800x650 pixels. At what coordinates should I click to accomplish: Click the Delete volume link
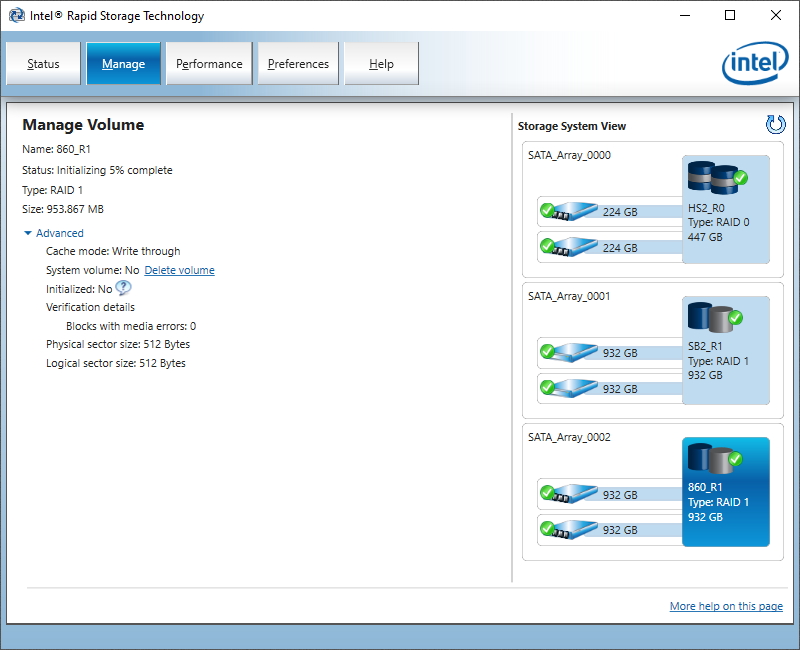[x=180, y=270]
